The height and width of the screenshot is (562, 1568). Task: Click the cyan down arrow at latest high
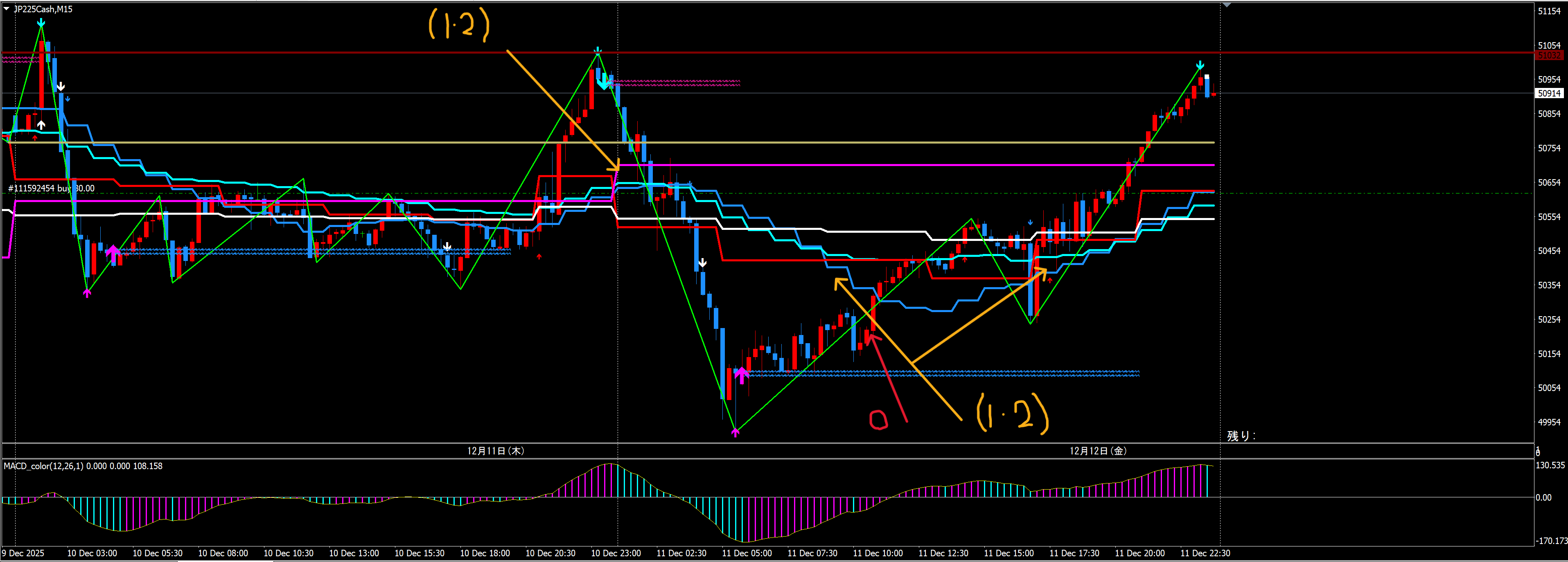(x=1200, y=65)
